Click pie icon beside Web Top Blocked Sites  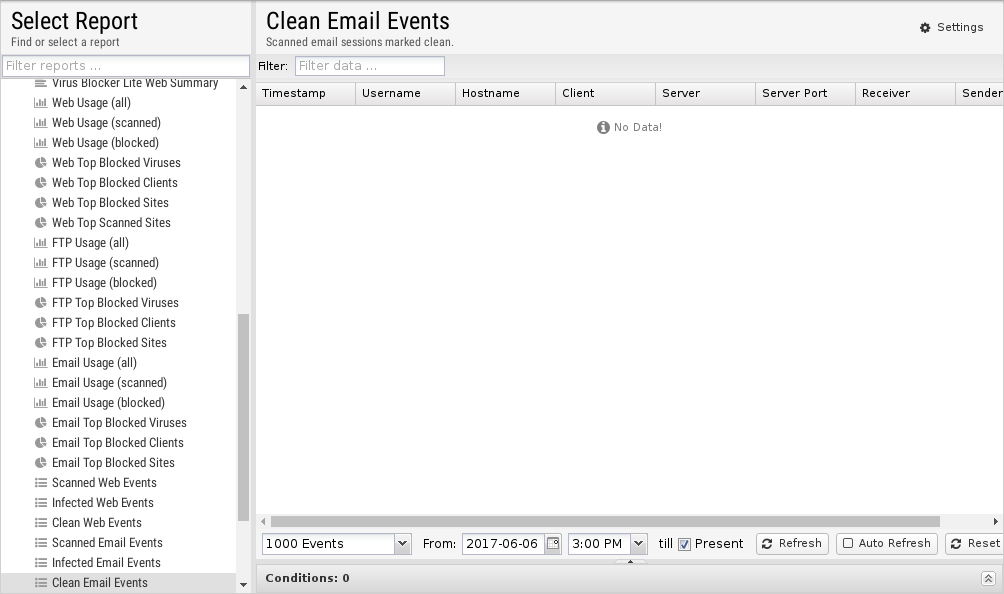(x=40, y=202)
